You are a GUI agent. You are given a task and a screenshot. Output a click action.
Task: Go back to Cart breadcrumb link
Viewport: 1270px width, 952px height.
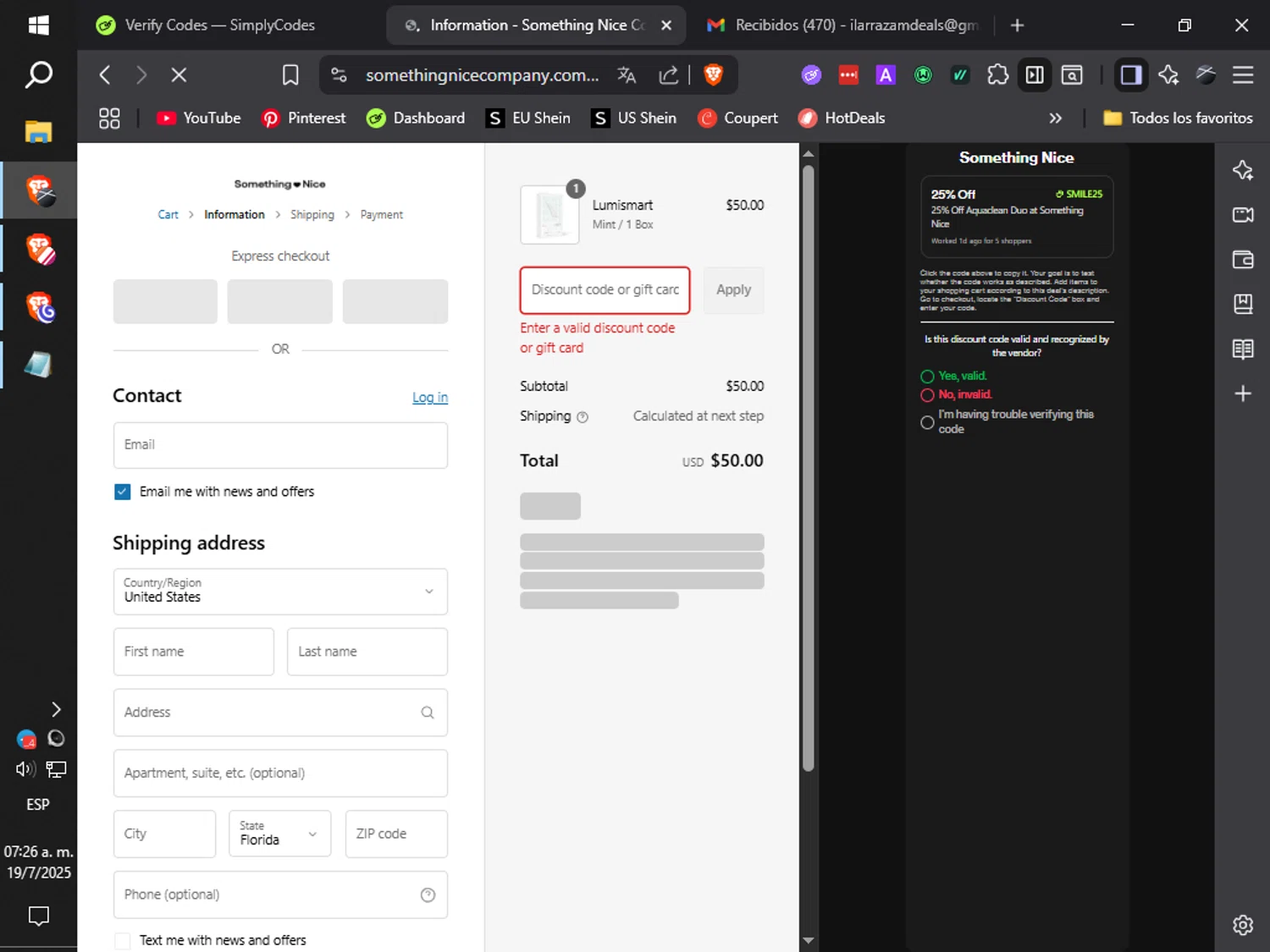(168, 215)
